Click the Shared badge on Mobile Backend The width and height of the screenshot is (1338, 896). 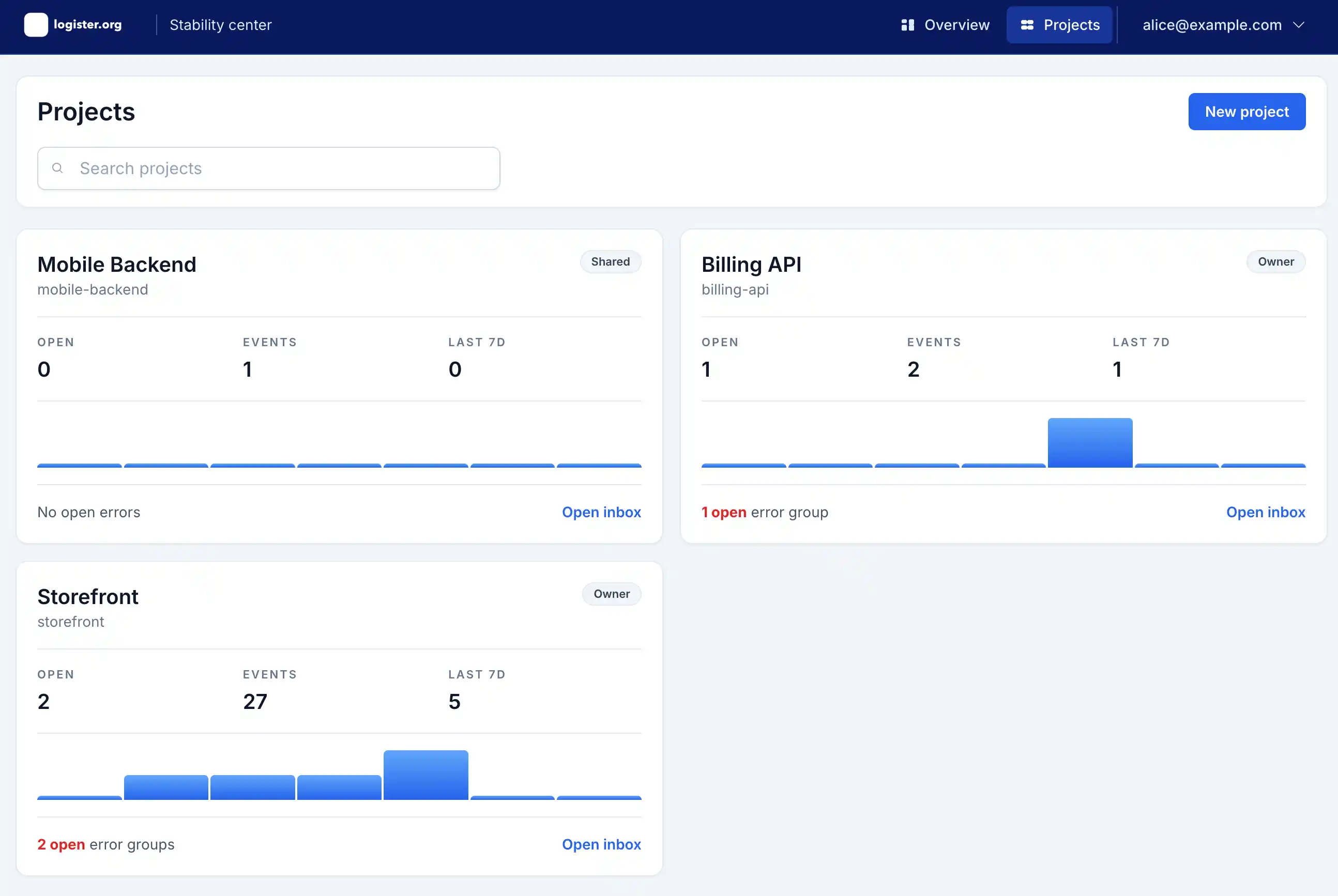[x=611, y=261]
